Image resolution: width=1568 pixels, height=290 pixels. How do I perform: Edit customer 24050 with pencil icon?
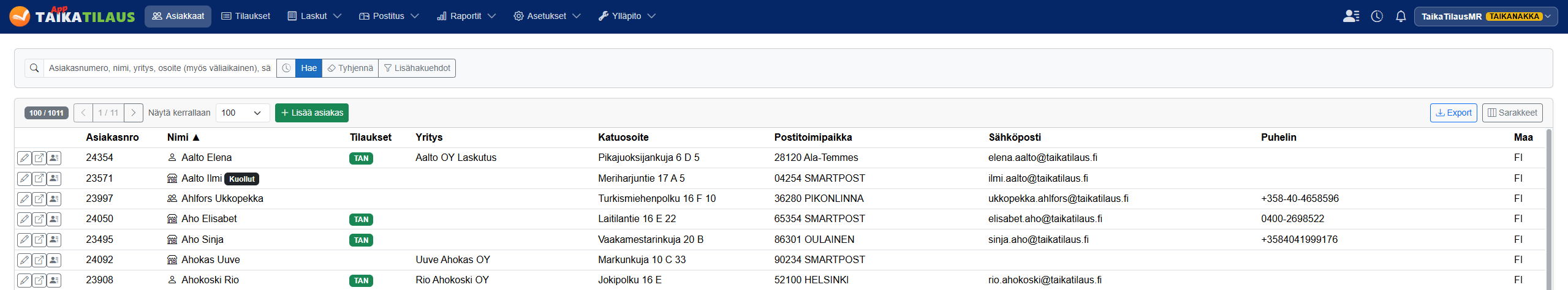click(x=24, y=219)
